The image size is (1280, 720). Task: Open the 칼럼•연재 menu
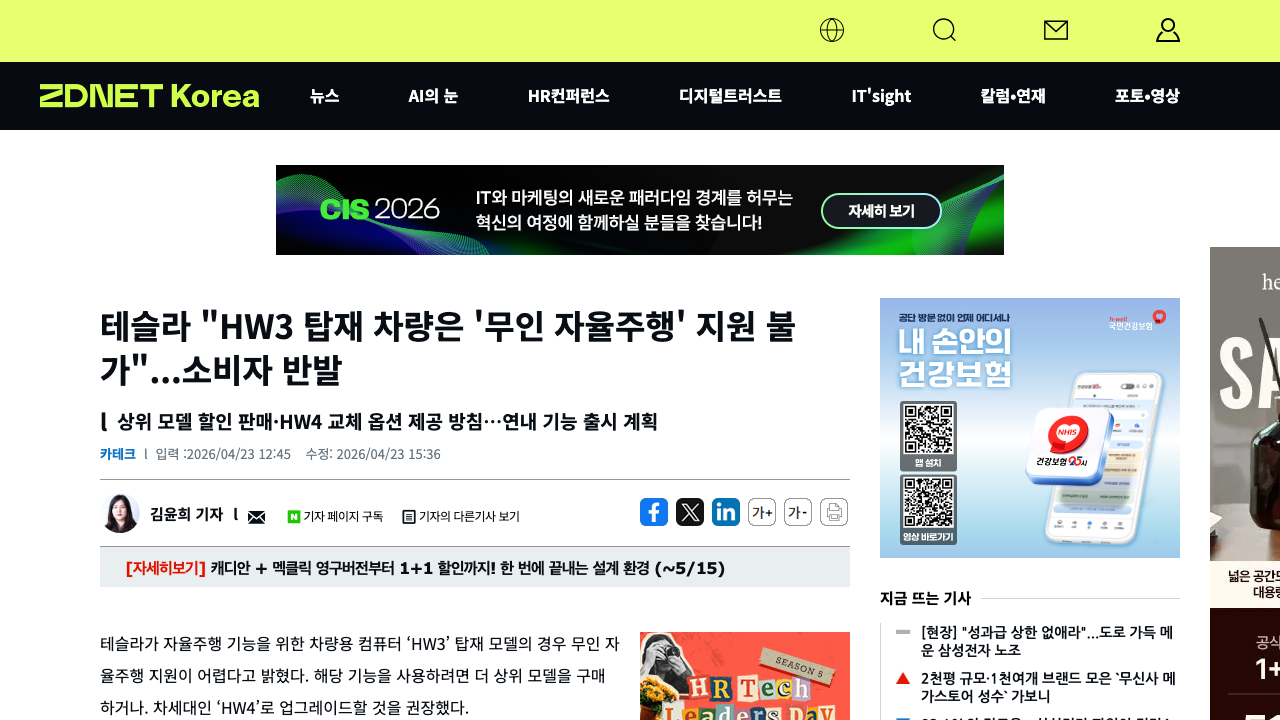tap(1013, 96)
